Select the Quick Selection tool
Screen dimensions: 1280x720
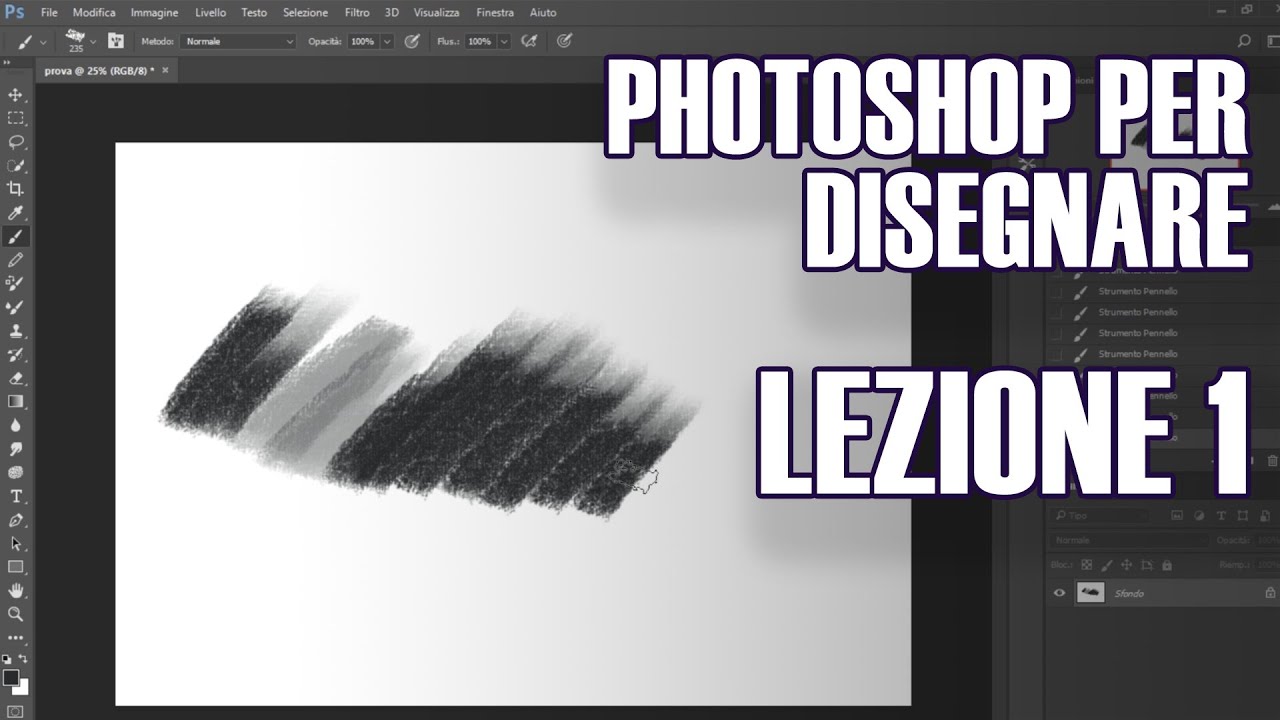point(15,166)
